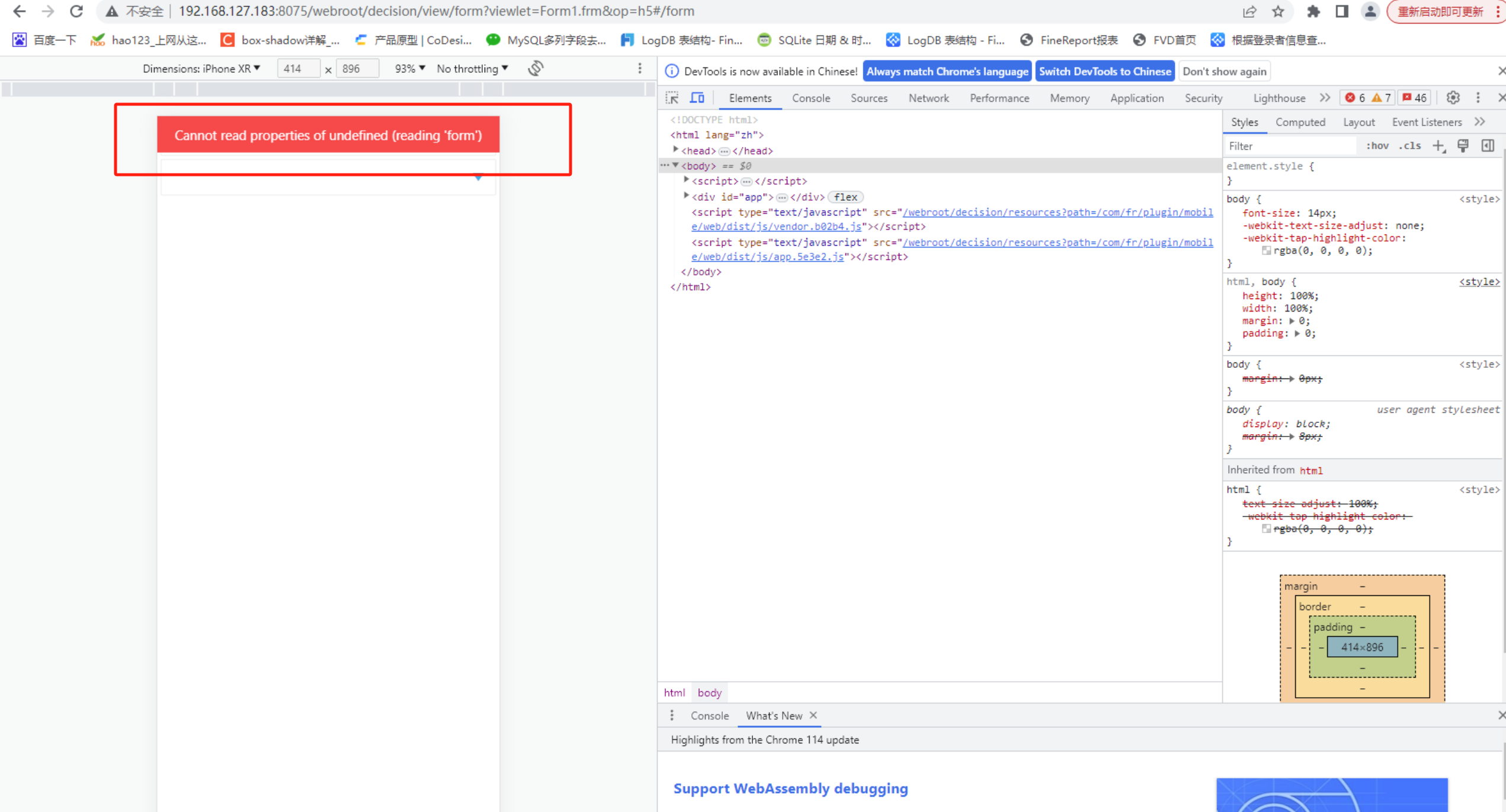Add new style rule plus icon
Screen dimensions: 1506x812
(x=1438, y=146)
